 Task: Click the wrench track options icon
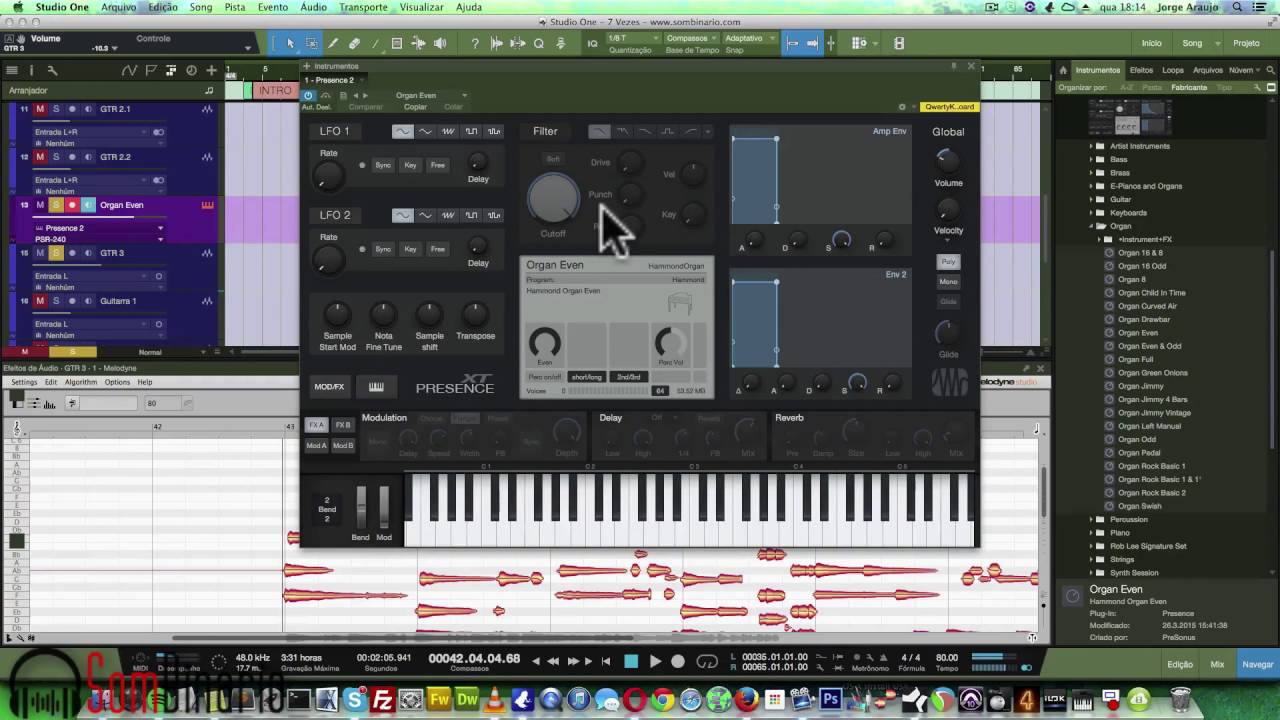pos(52,70)
